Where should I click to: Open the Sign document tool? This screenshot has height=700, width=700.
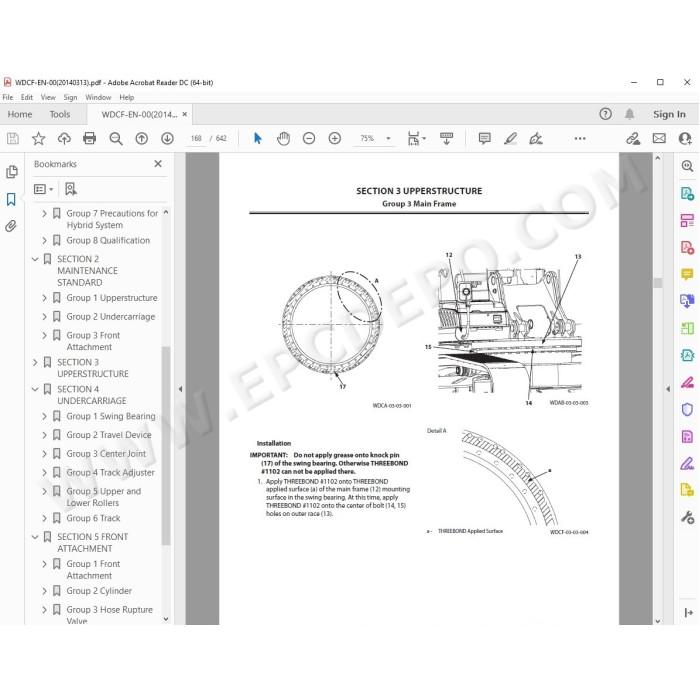click(x=536, y=138)
